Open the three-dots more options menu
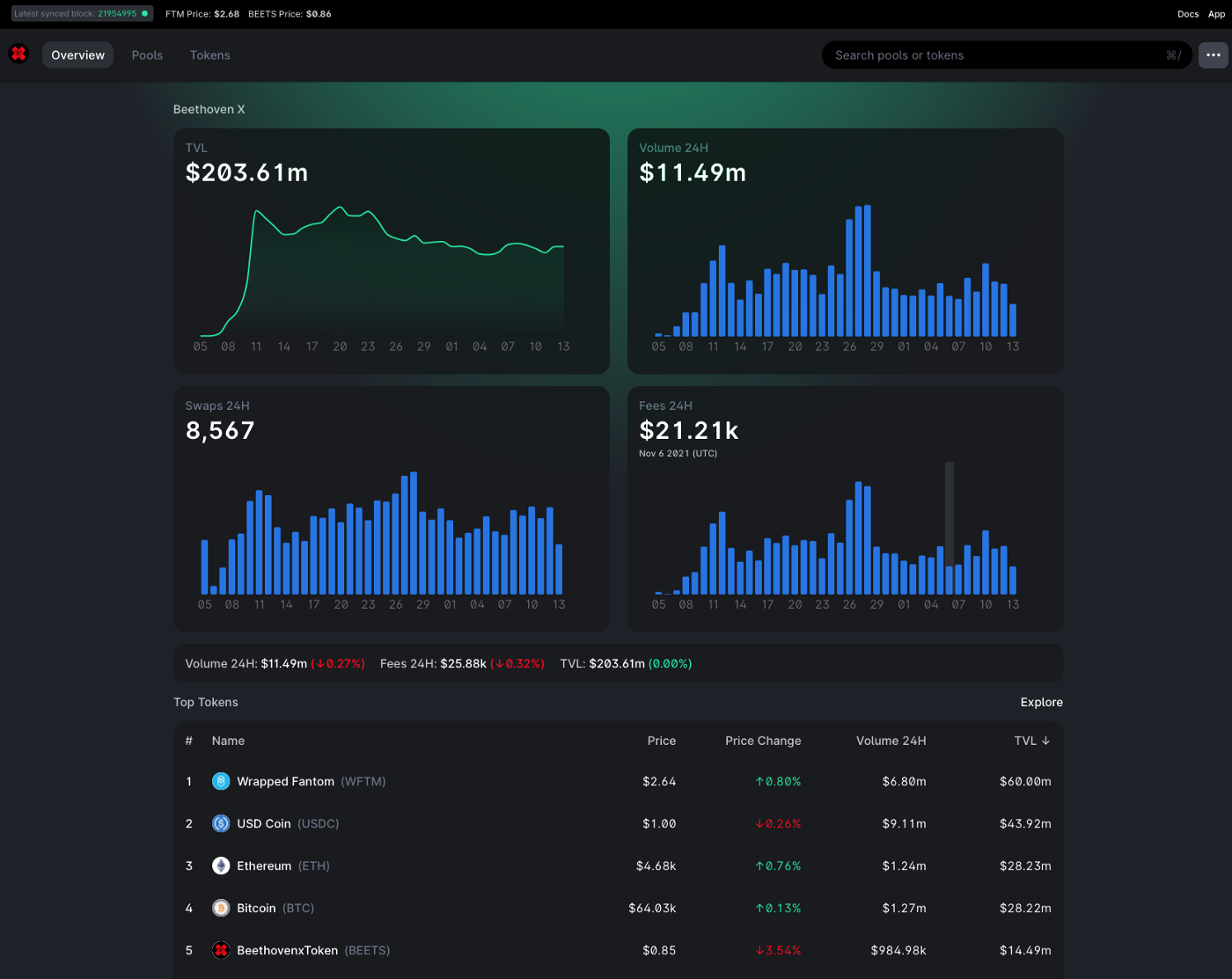 pos(1213,55)
